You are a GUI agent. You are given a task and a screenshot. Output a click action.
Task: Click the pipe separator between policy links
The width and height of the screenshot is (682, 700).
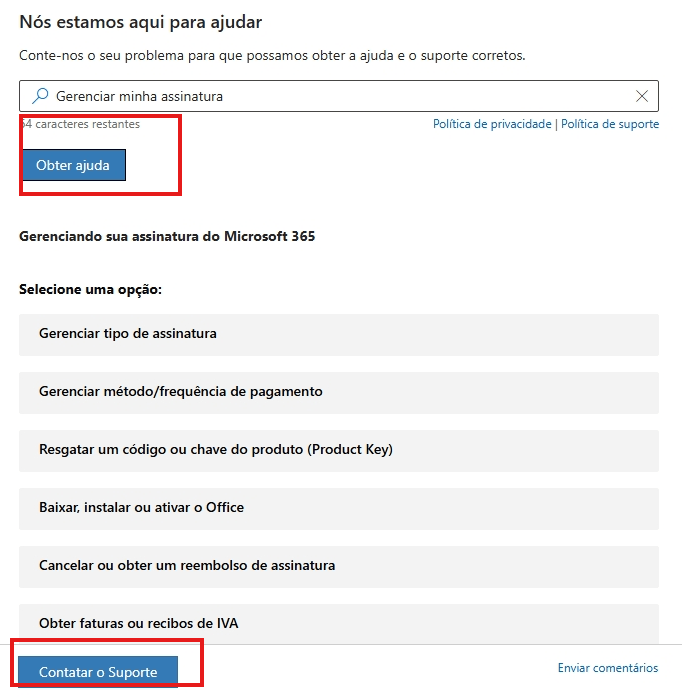pos(556,124)
